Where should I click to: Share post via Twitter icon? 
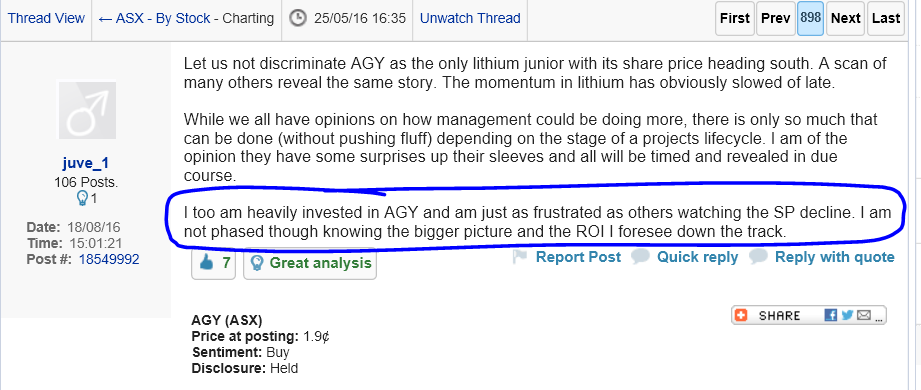(x=847, y=315)
